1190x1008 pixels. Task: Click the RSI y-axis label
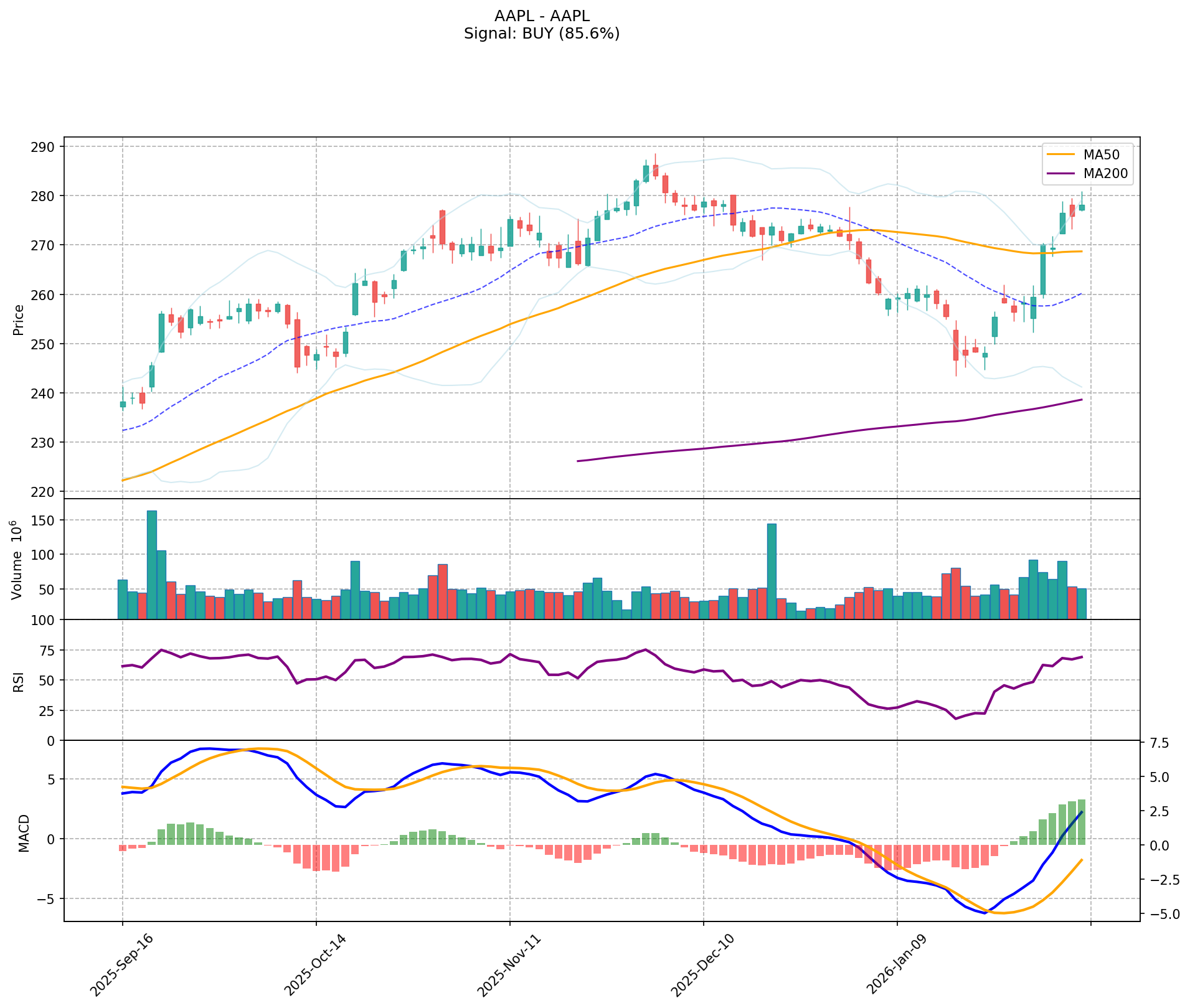pyautogui.click(x=19, y=681)
